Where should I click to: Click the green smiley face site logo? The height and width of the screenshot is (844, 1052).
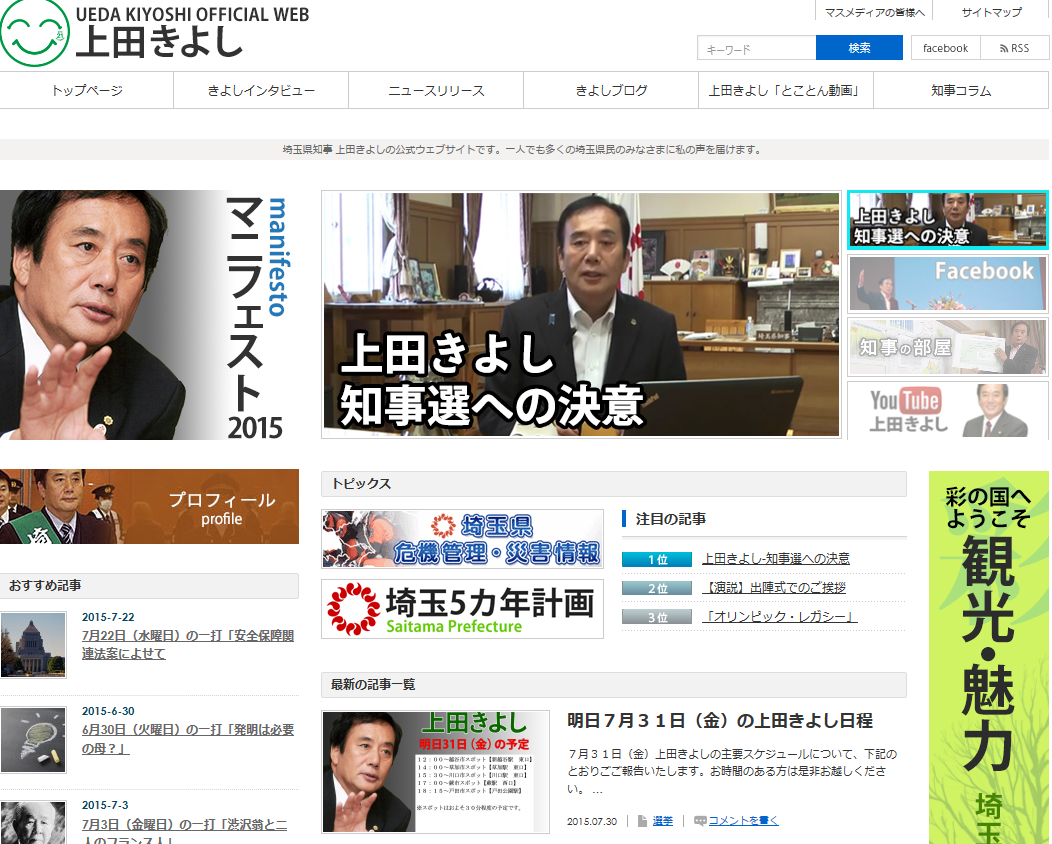pyautogui.click(x=35, y=33)
